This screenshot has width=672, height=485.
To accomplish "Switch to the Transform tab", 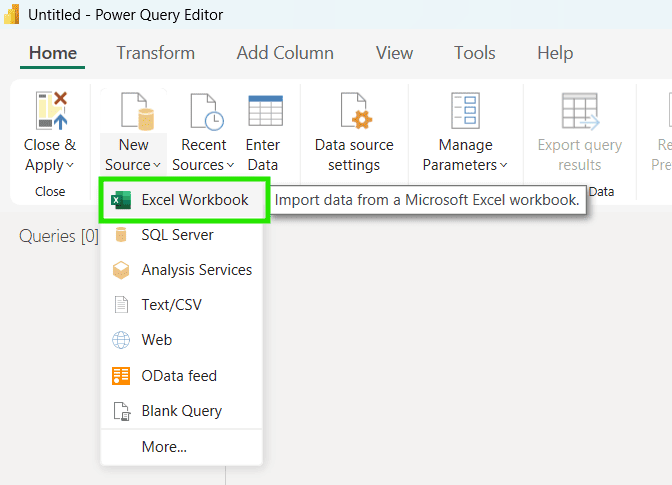I will 156,53.
